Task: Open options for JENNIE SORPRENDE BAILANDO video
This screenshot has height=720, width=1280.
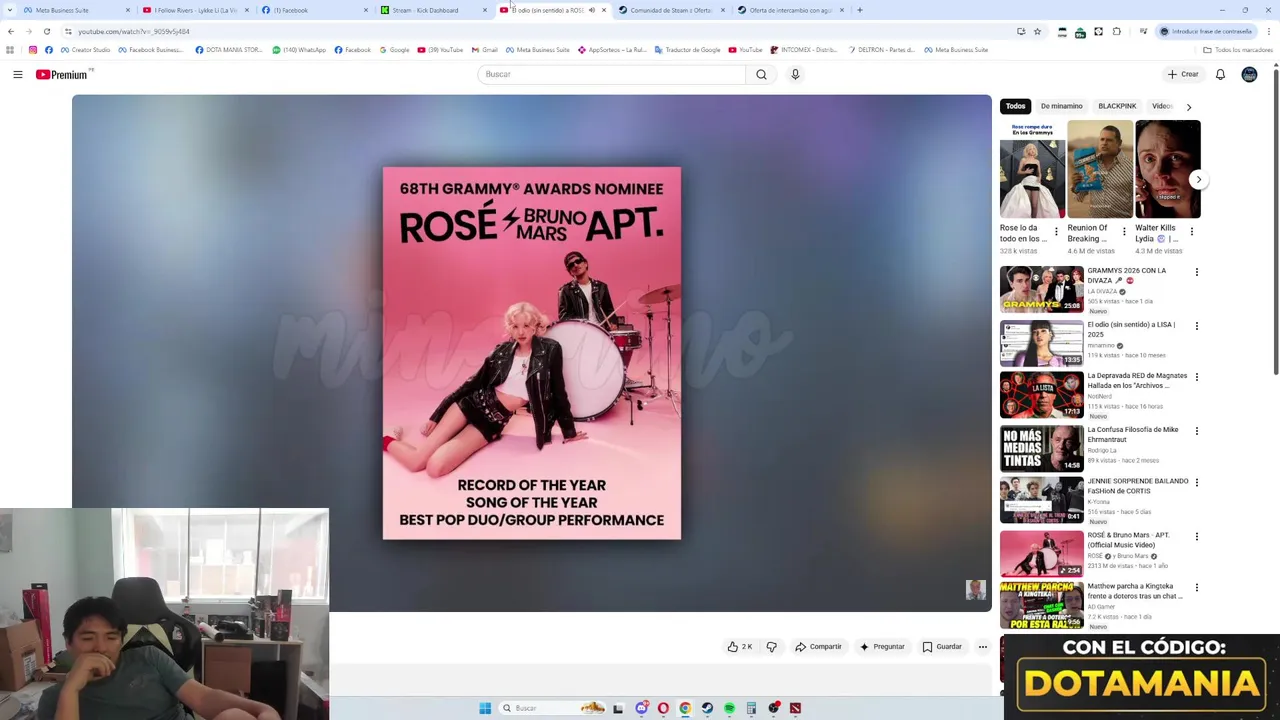Action: coord(1197,483)
